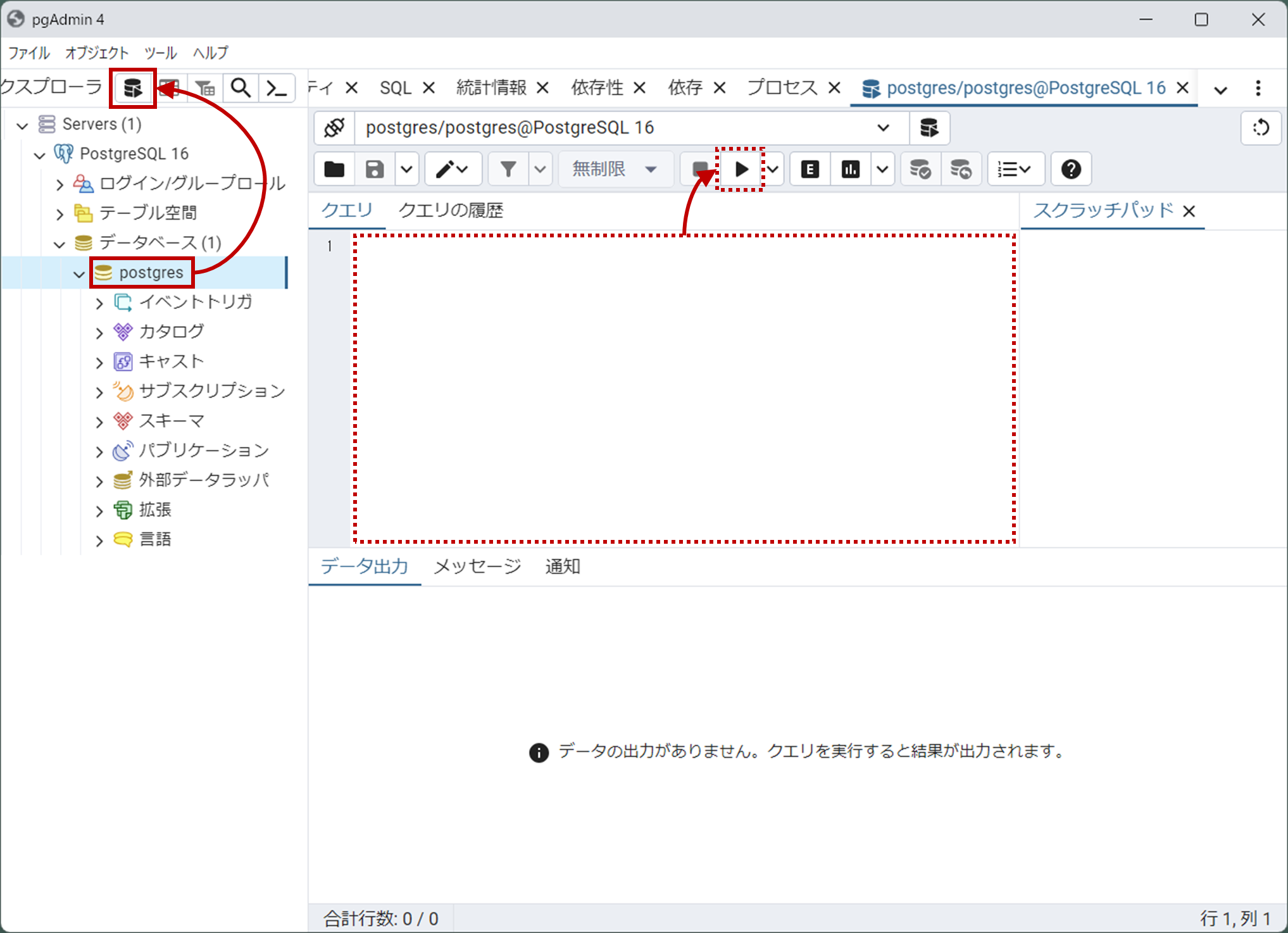1288x933 pixels.
Task: Click the reset layout icon at far right
Action: coord(1261,128)
